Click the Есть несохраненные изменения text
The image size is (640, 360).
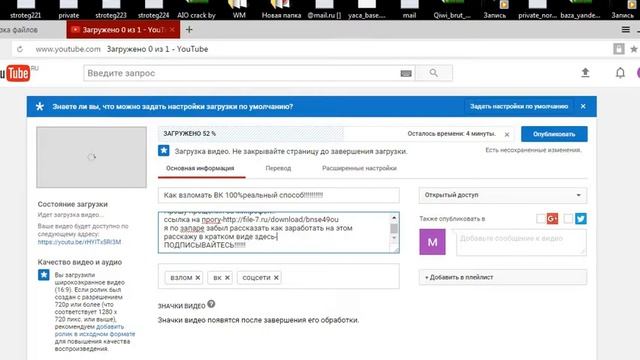[533, 150]
